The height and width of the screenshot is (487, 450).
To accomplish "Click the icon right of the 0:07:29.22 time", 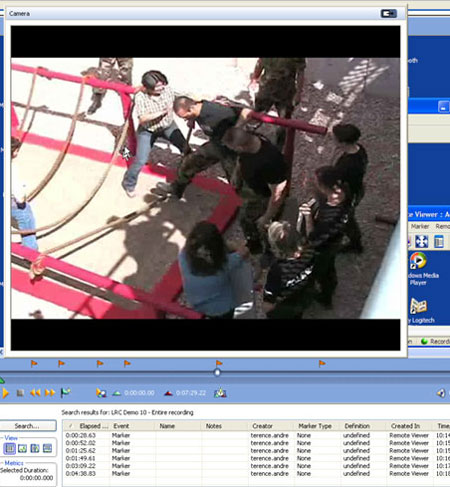I will [x=220, y=393].
